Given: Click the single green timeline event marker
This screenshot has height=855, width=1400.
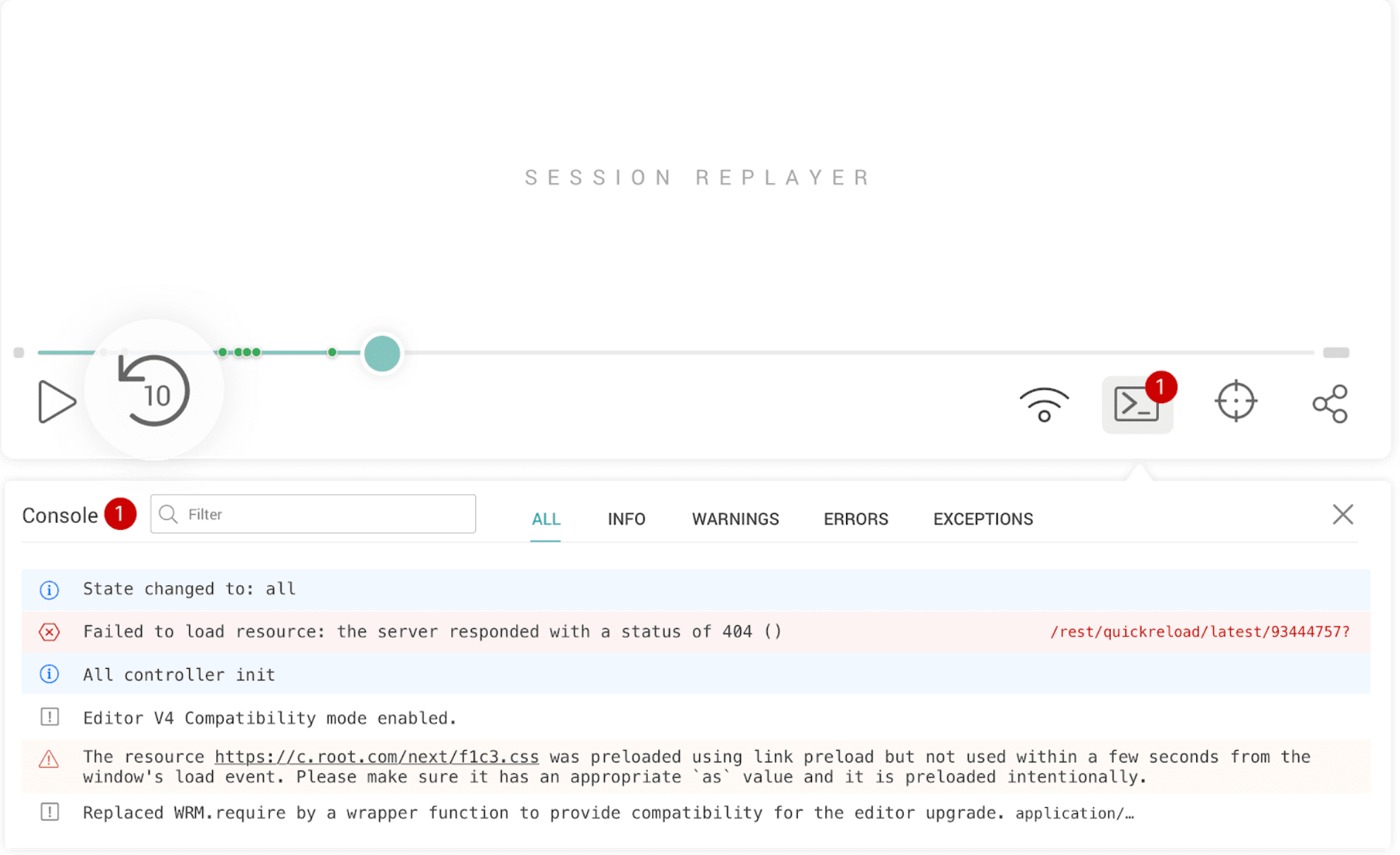Looking at the screenshot, I should 332,352.
